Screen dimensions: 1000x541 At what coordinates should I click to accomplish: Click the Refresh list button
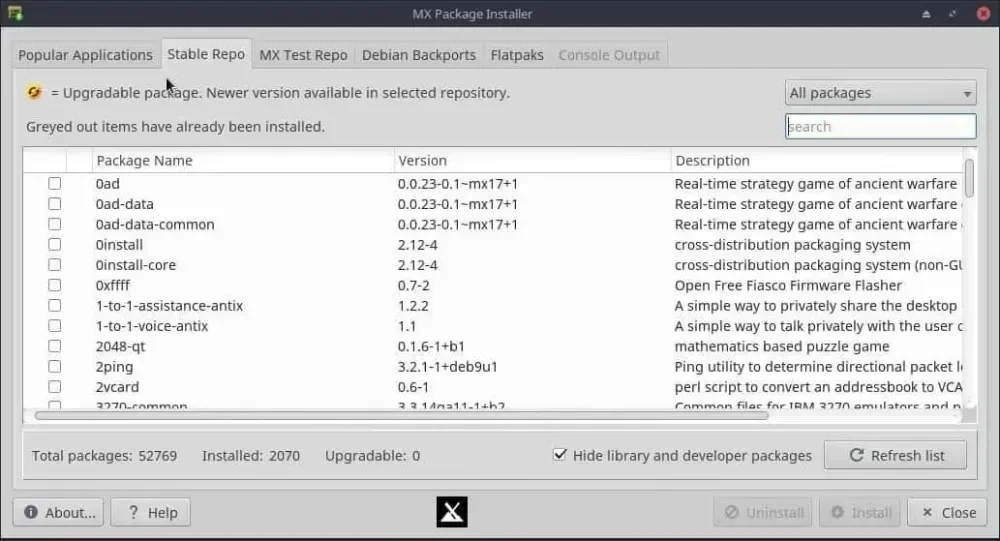[x=895, y=456]
